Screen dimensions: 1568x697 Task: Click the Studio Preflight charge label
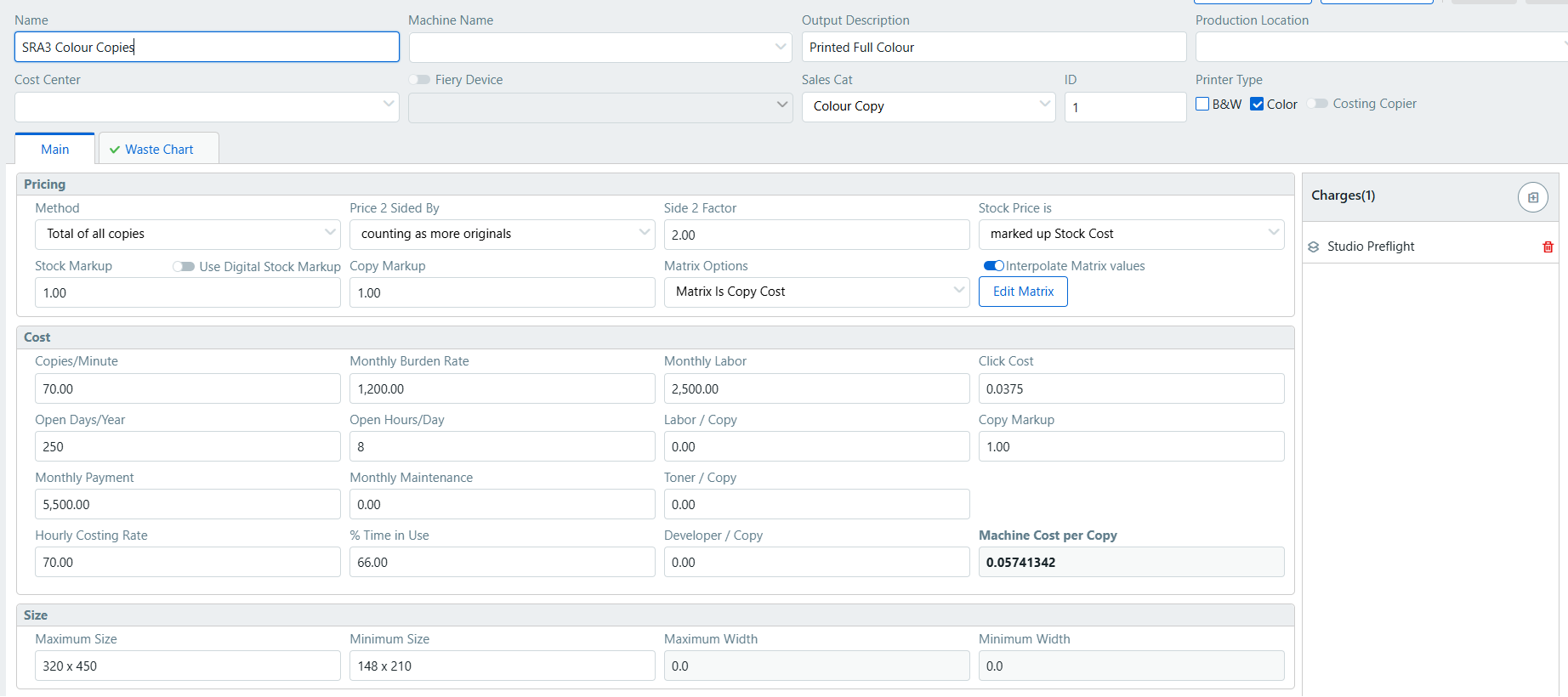1370,246
